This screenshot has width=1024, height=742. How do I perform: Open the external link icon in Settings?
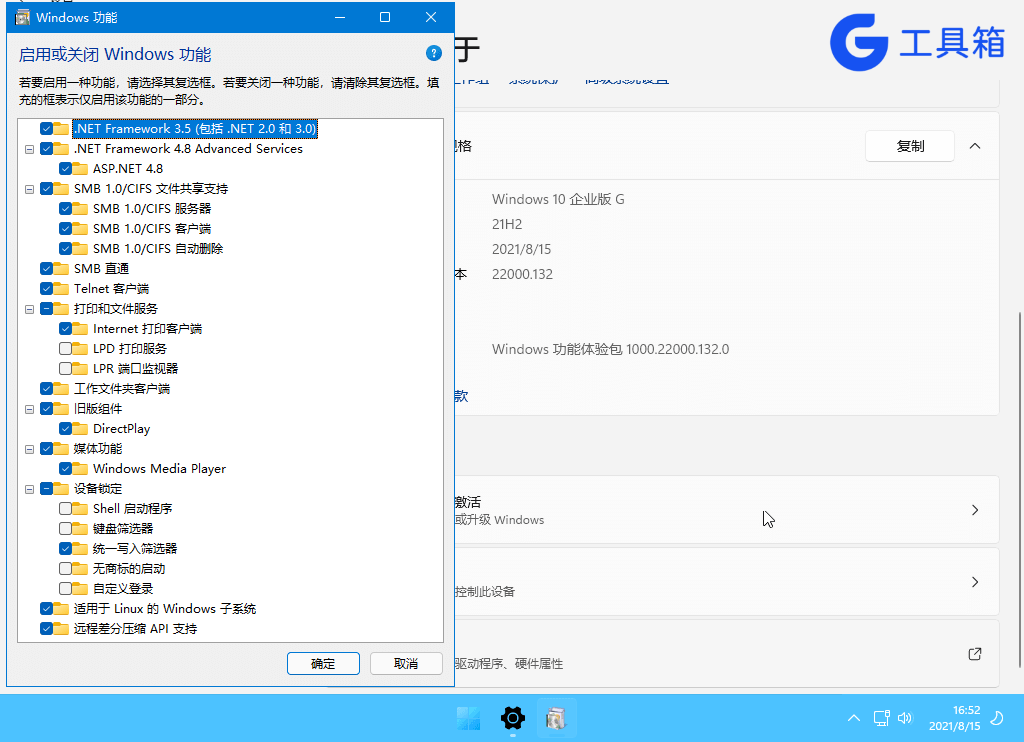(x=975, y=654)
